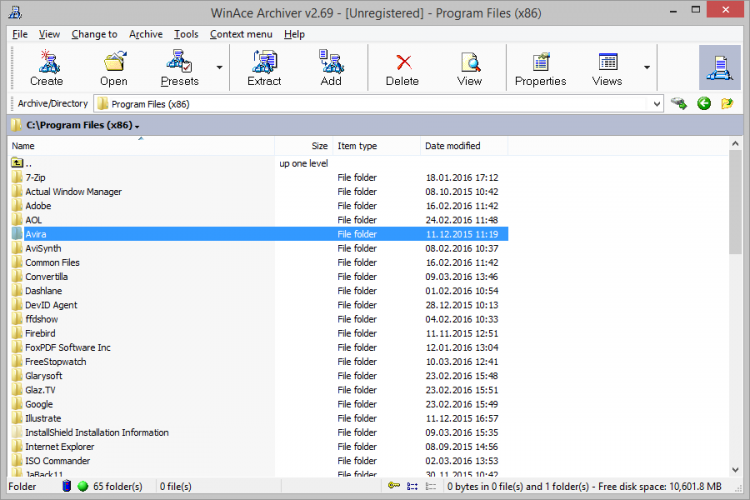
Task: Click the Extract toolbar icon
Action: tap(264, 67)
